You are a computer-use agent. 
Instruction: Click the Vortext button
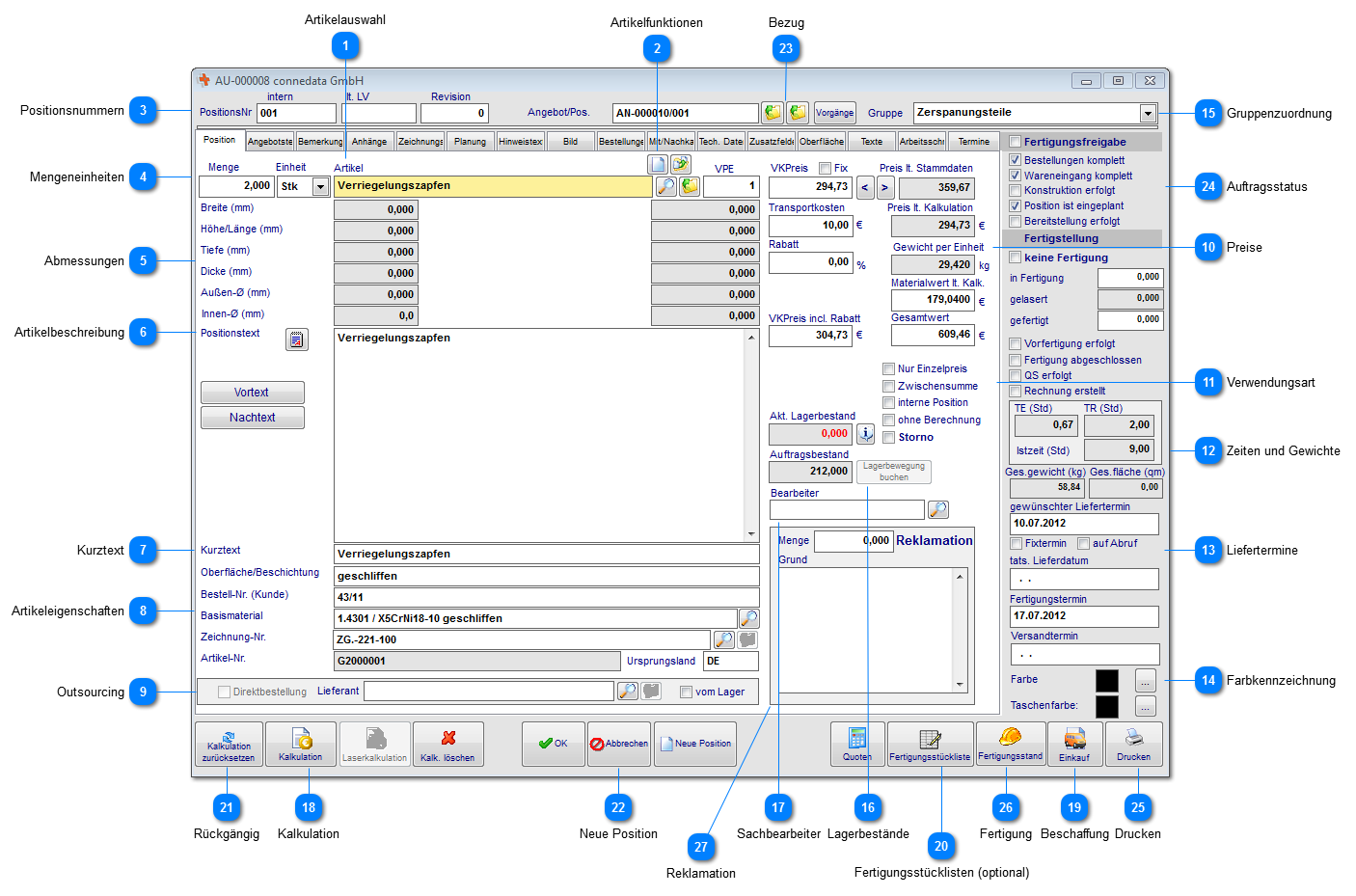pos(253,393)
